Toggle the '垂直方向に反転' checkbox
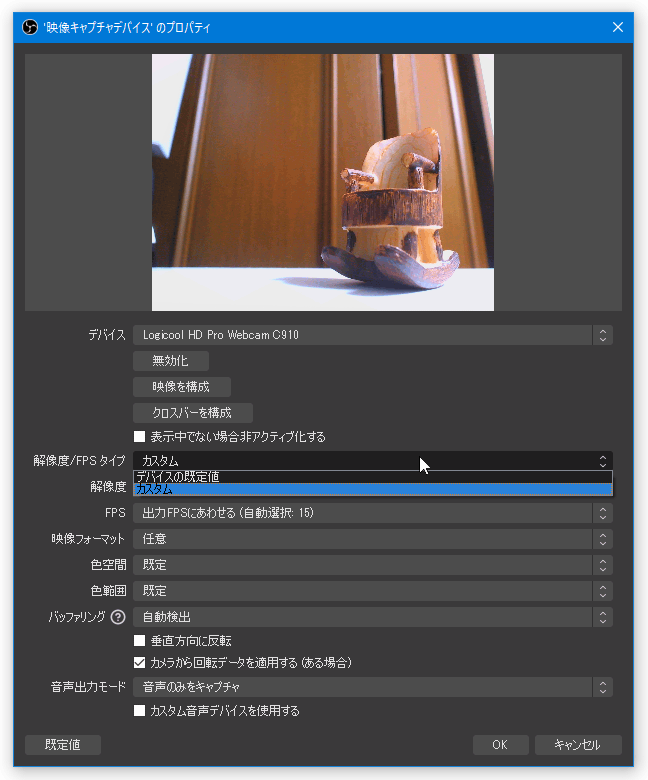Viewport: 648px width, 780px height. 140,640
